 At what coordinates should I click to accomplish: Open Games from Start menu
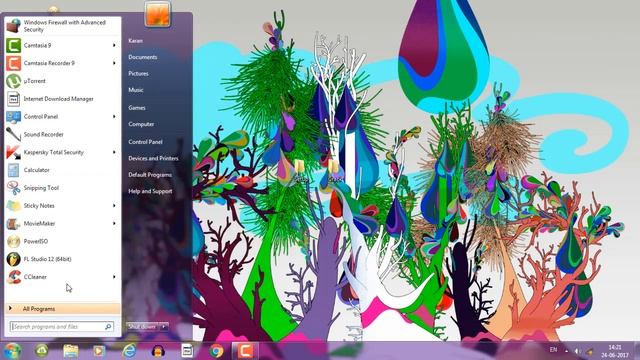[137, 108]
